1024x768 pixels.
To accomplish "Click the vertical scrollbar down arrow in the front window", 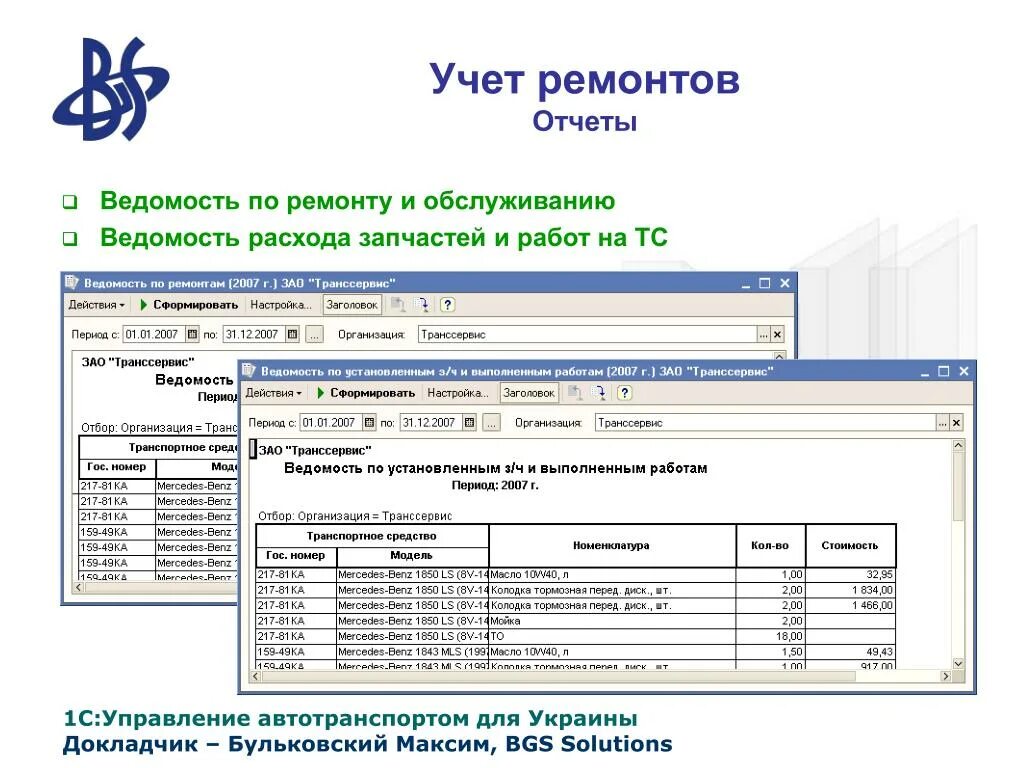I will point(958,664).
